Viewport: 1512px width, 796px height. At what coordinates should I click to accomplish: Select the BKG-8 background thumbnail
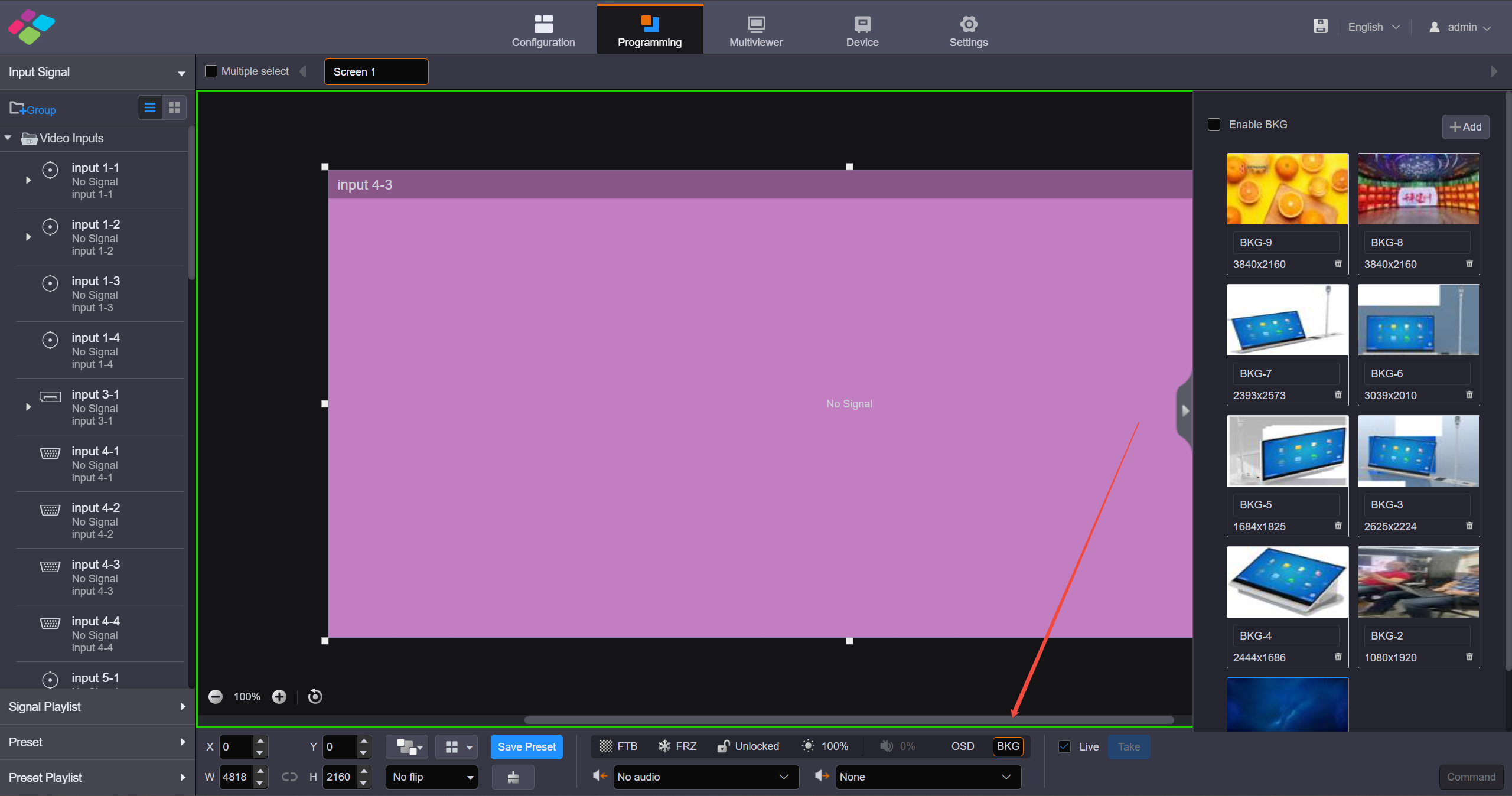pos(1418,189)
